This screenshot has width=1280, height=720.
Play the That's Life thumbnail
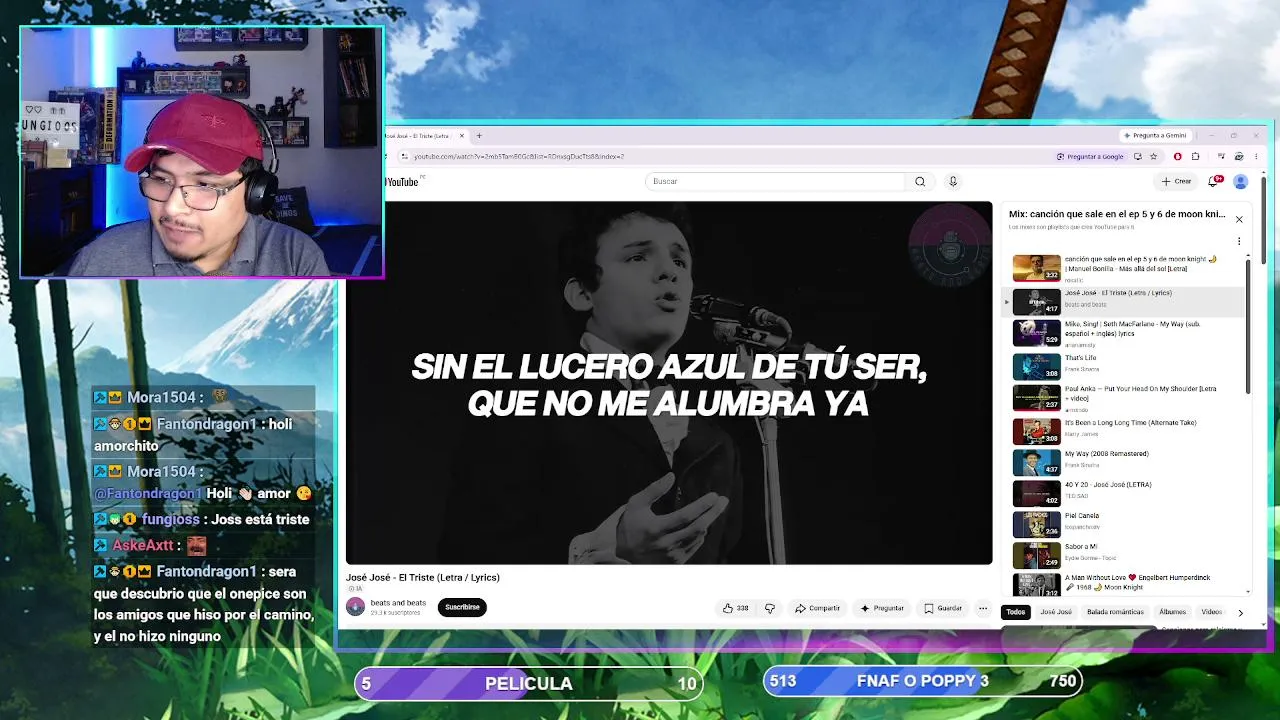pyautogui.click(x=1036, y=366)
